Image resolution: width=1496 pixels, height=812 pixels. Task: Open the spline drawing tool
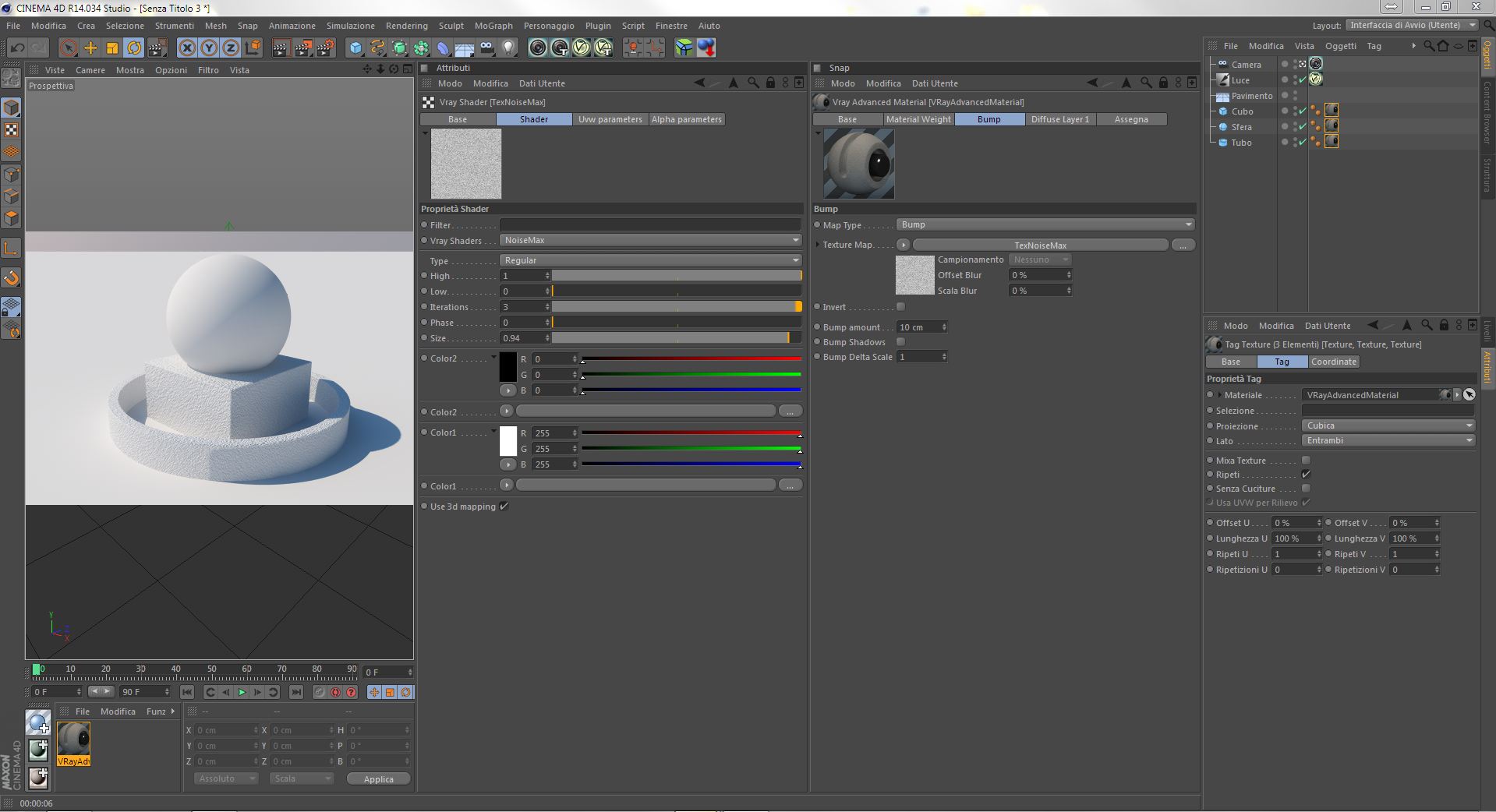[377, 48]
